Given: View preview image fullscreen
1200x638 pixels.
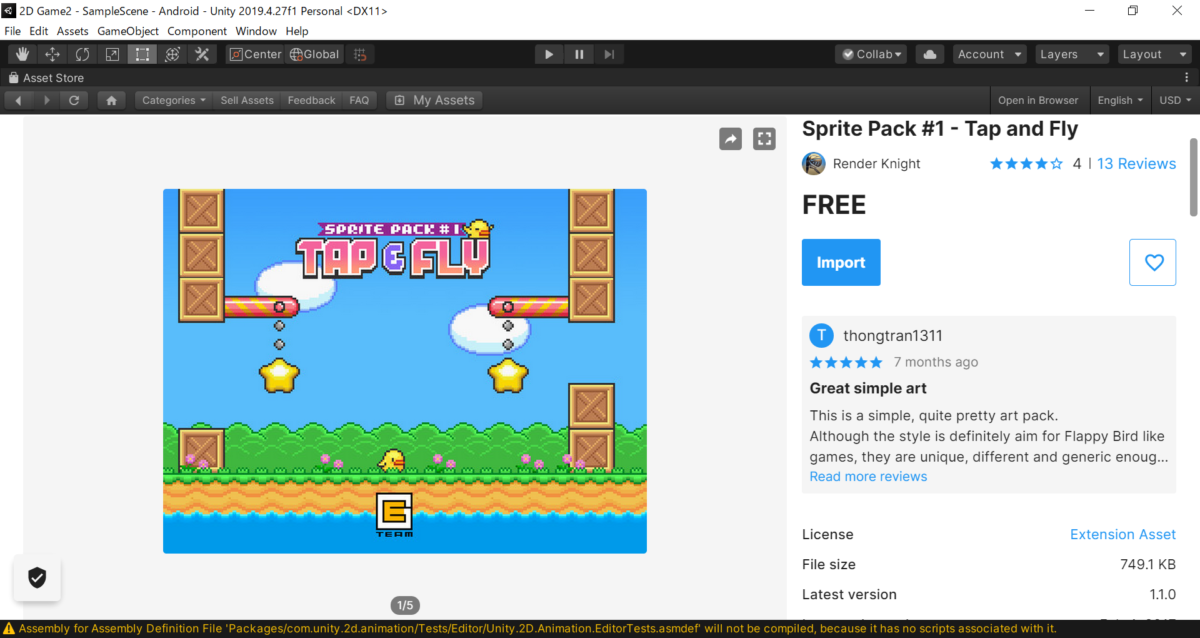Looking at the screenshot, I should tap(764, 139).
